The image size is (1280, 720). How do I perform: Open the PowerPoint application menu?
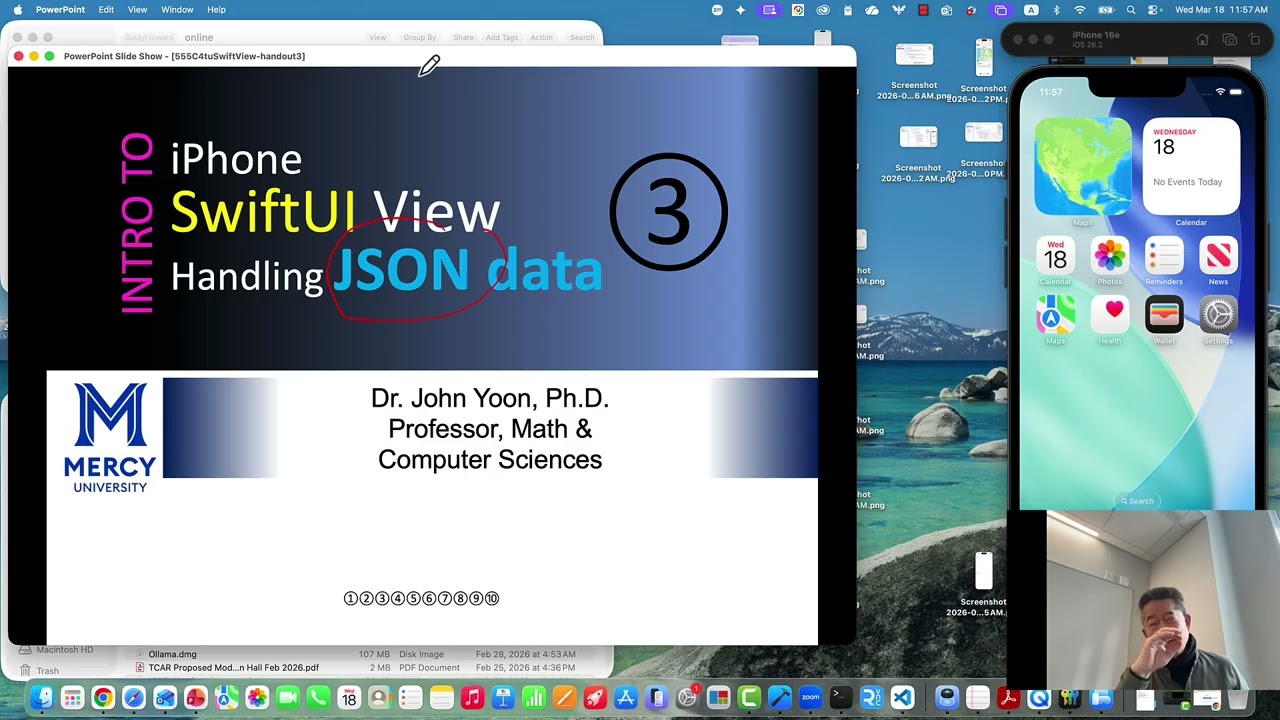pos(60,9)
